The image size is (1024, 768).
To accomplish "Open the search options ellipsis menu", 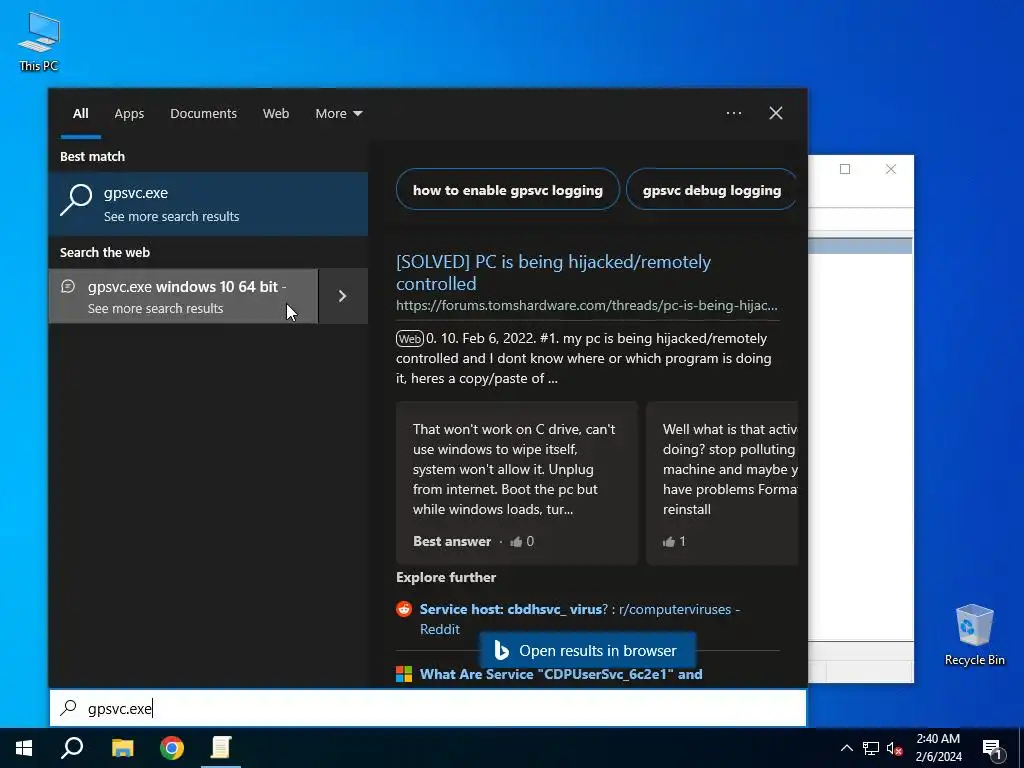I will tap(733, 113).
